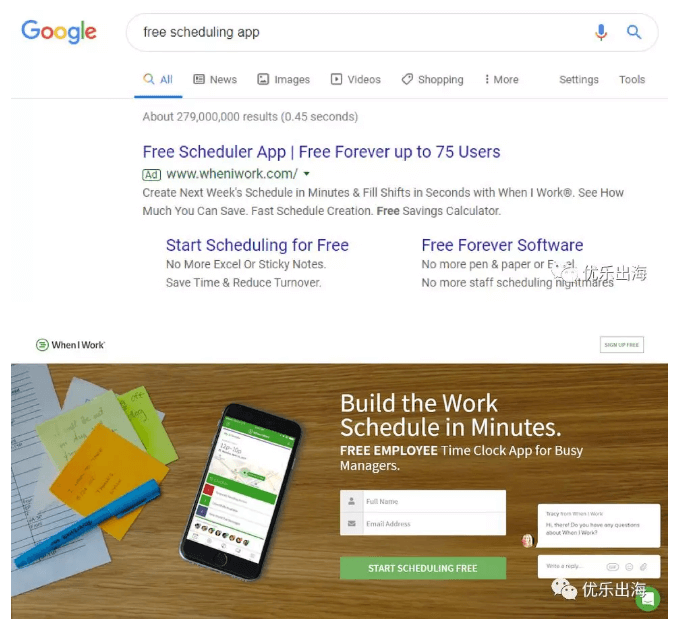
Task: Click the GIF icon in chat reply
Action: 612,567
